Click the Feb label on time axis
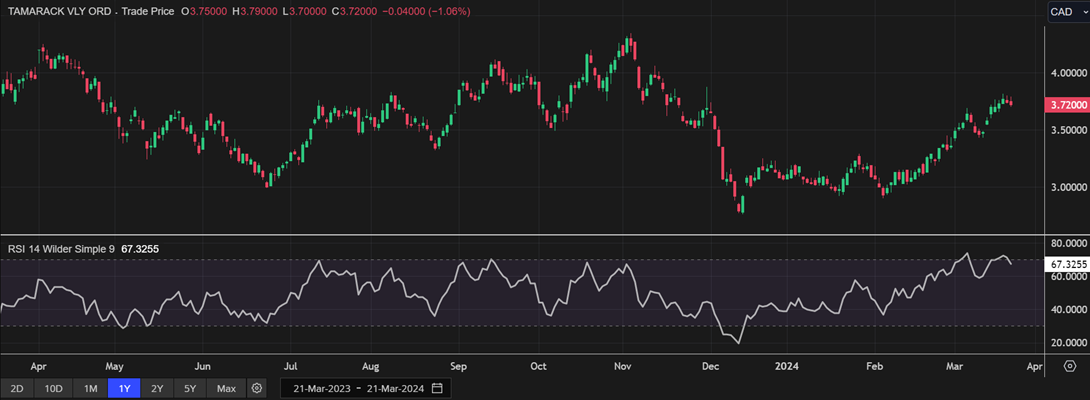The height and width of the screenshot is (400, 1090). 873,365
